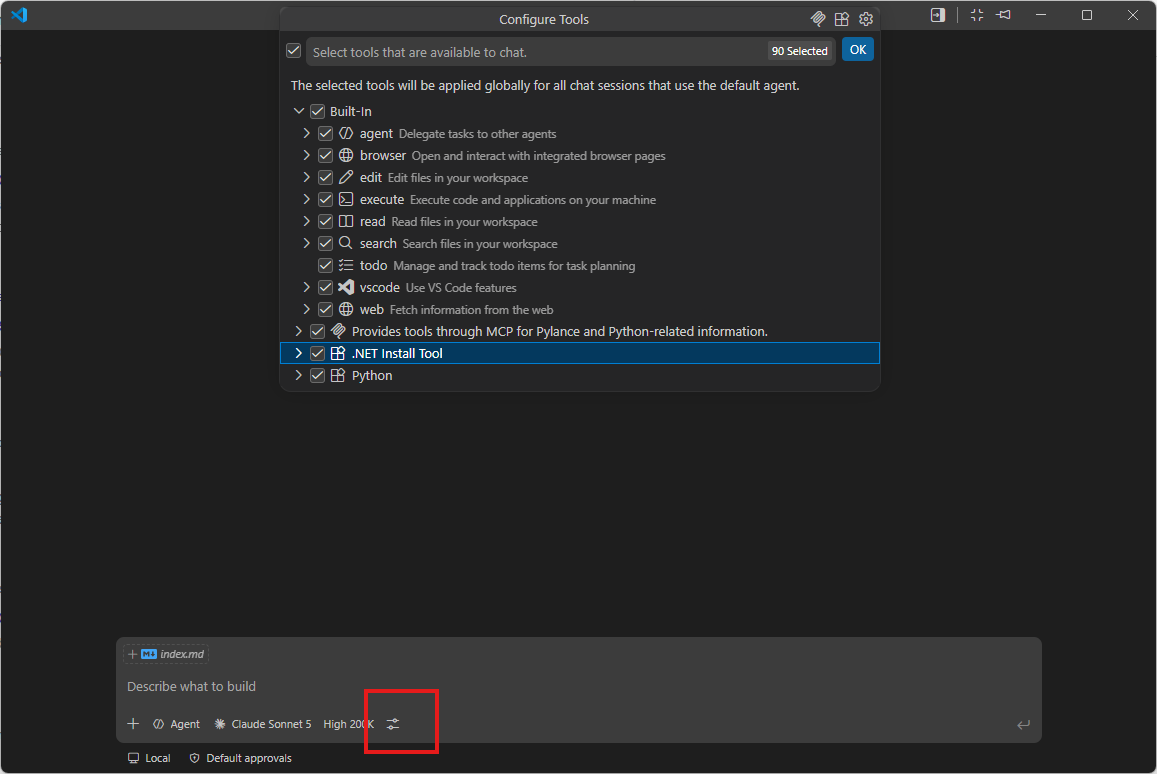The height and width of the screenshot is (774, 1157).
Task: Click extensions icon in Configure Tools header
Action: click(x=841, y=19)
